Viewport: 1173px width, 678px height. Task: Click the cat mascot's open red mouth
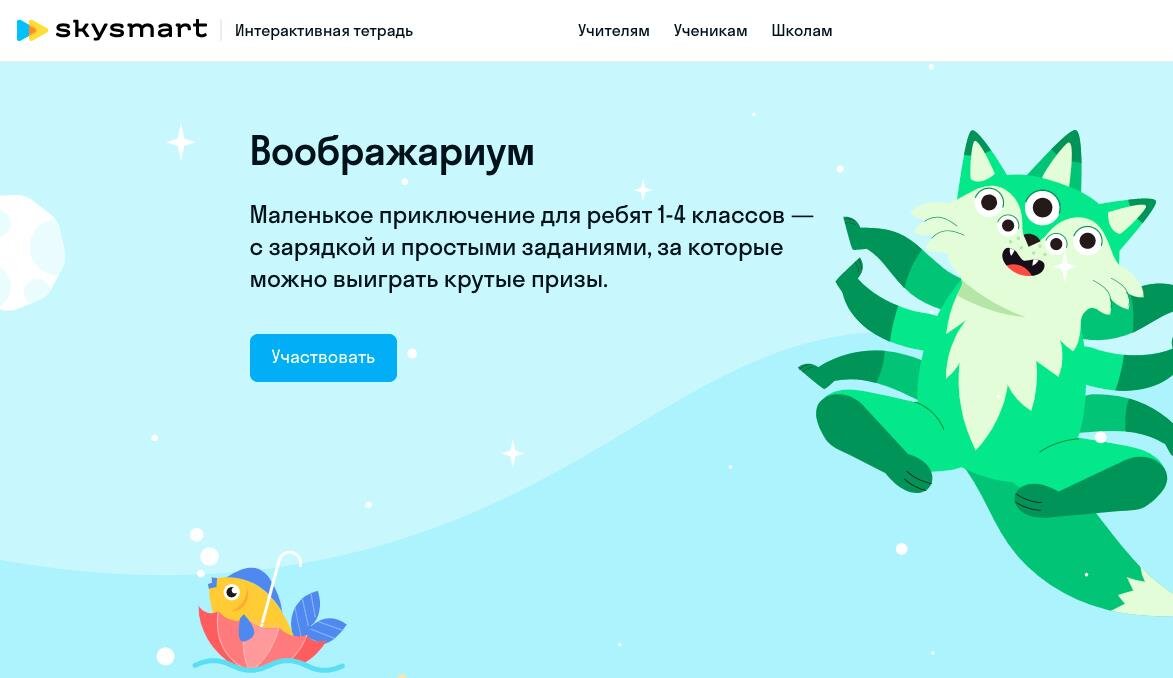pyautogui.click(x=1023, y=261)
